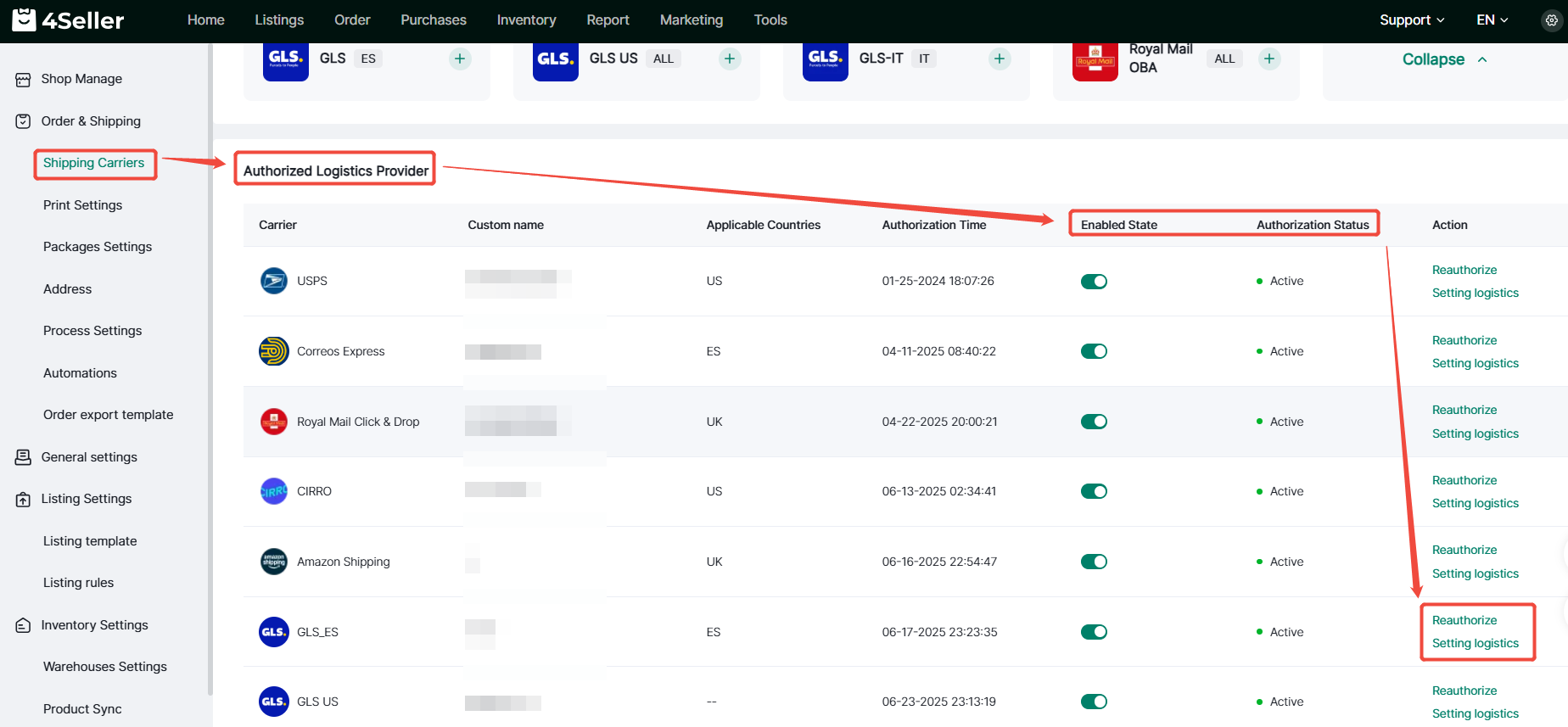1568x727 pixels.
Task: Open the Order menu
Action: point(352,20)
